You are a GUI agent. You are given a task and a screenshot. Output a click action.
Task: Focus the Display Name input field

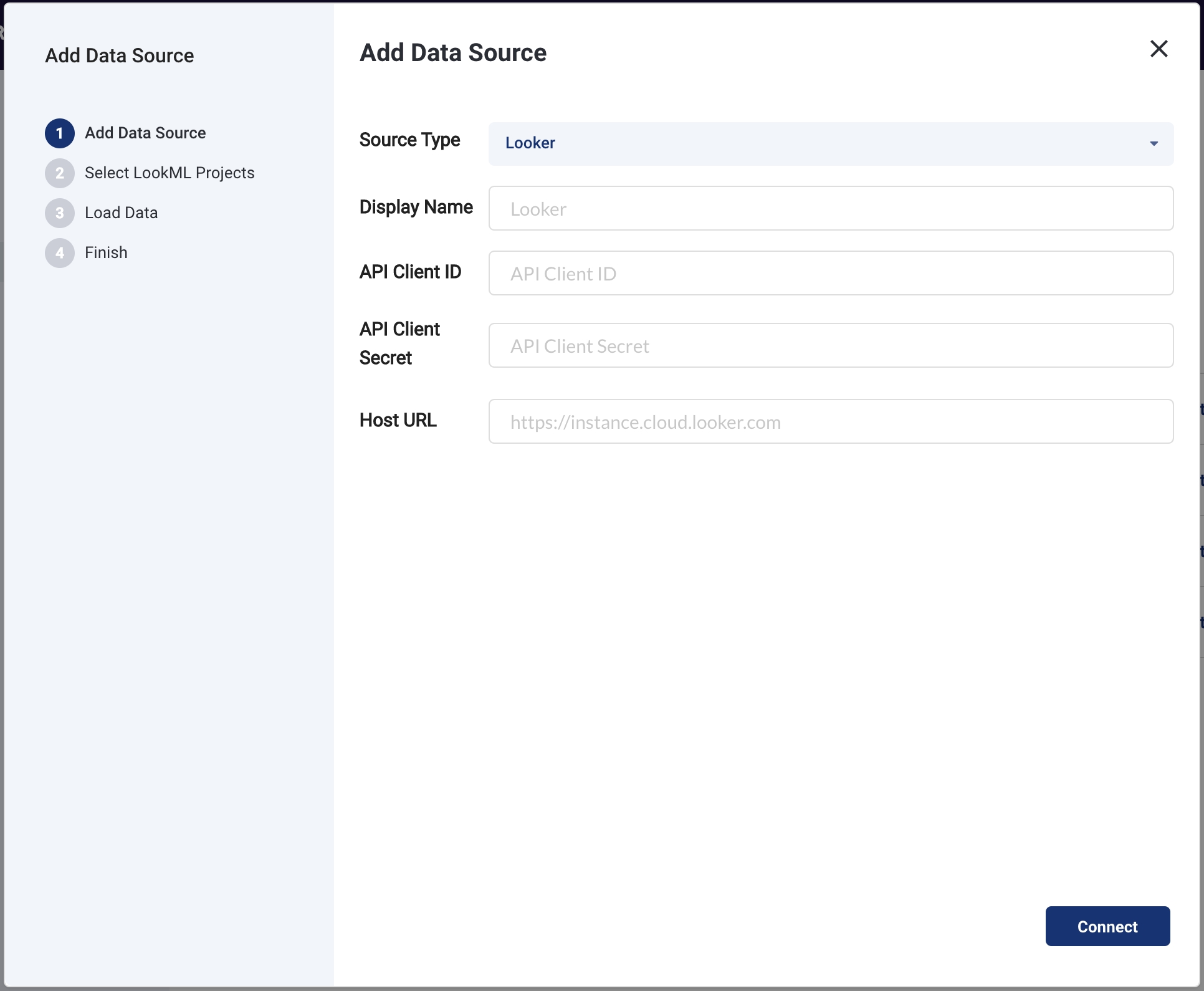click(x=831, y=209)
